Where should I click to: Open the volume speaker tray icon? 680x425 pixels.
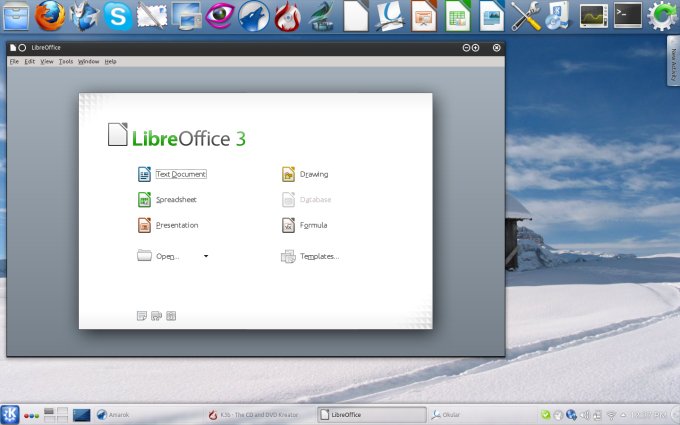click(x=585, y=415)
